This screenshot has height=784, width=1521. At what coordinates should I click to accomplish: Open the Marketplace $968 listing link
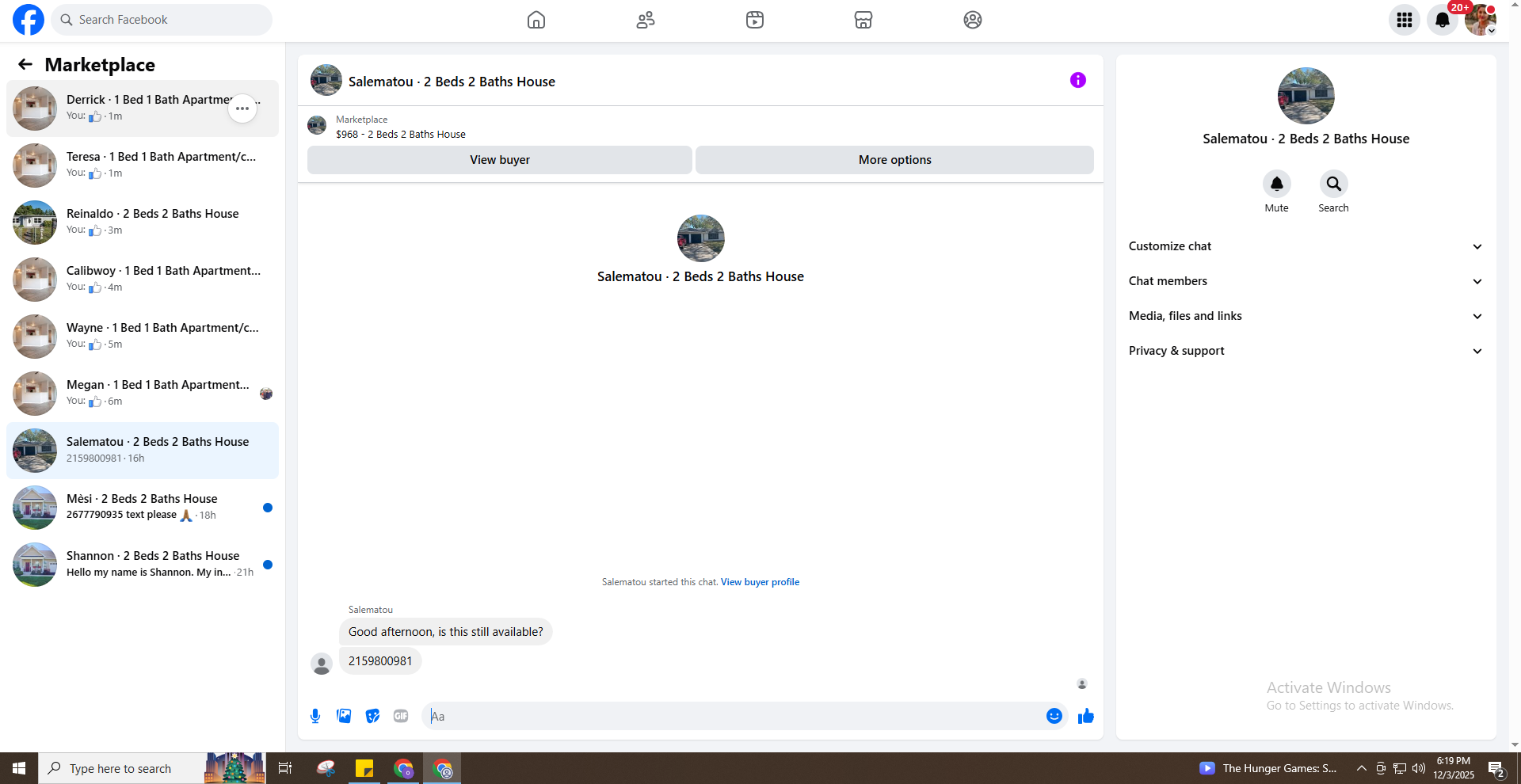pyautogui.click(x=400, y=135)
